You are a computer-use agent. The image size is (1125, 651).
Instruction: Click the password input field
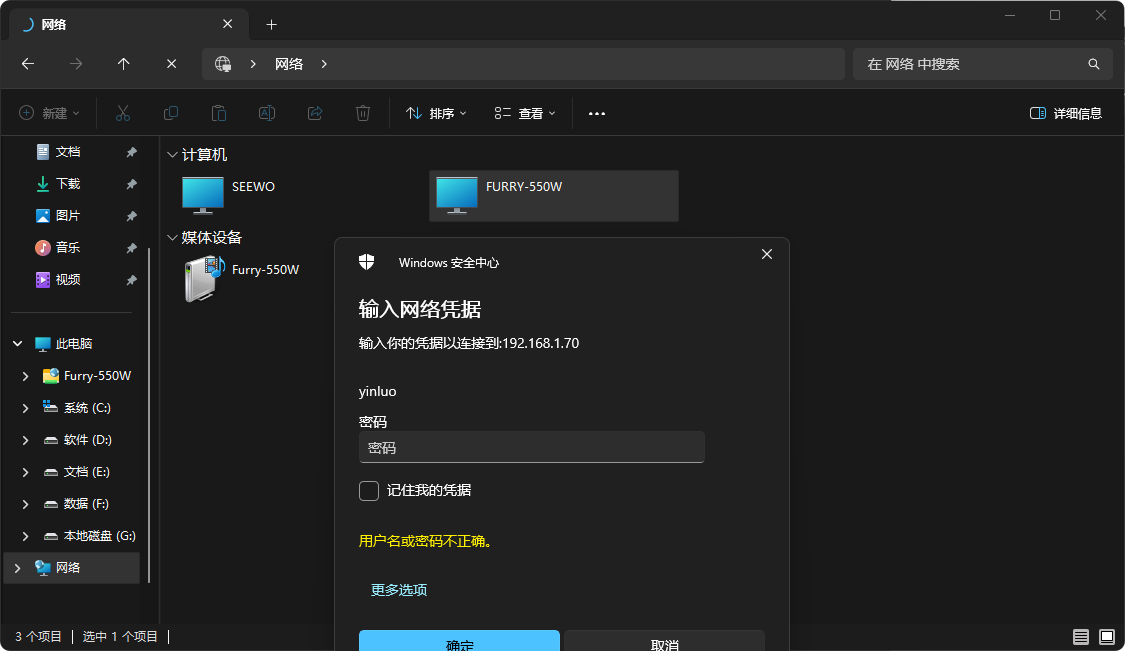(x=531, y=448)
